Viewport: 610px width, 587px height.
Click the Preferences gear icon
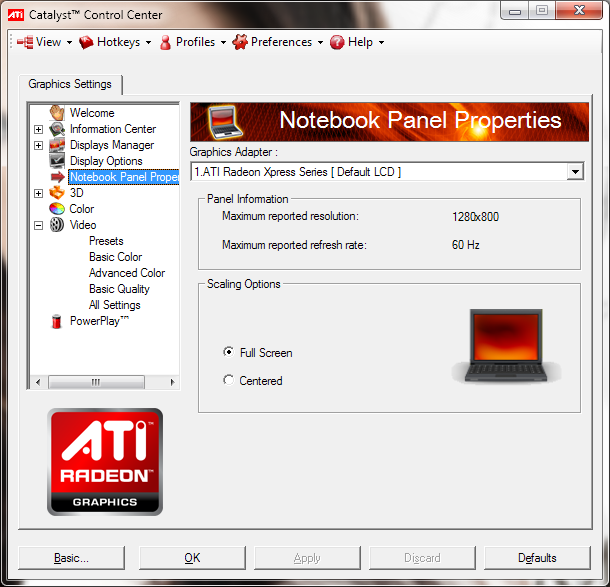(240, 42)
